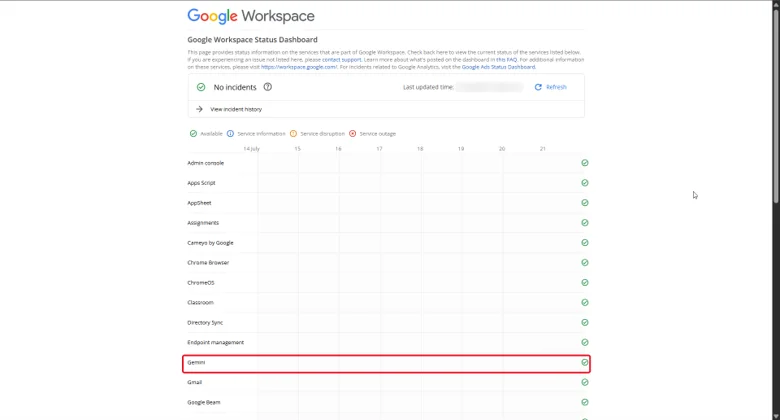
Task: Click the orange Service disruption legend icon
Action: (x=293, y=133)
